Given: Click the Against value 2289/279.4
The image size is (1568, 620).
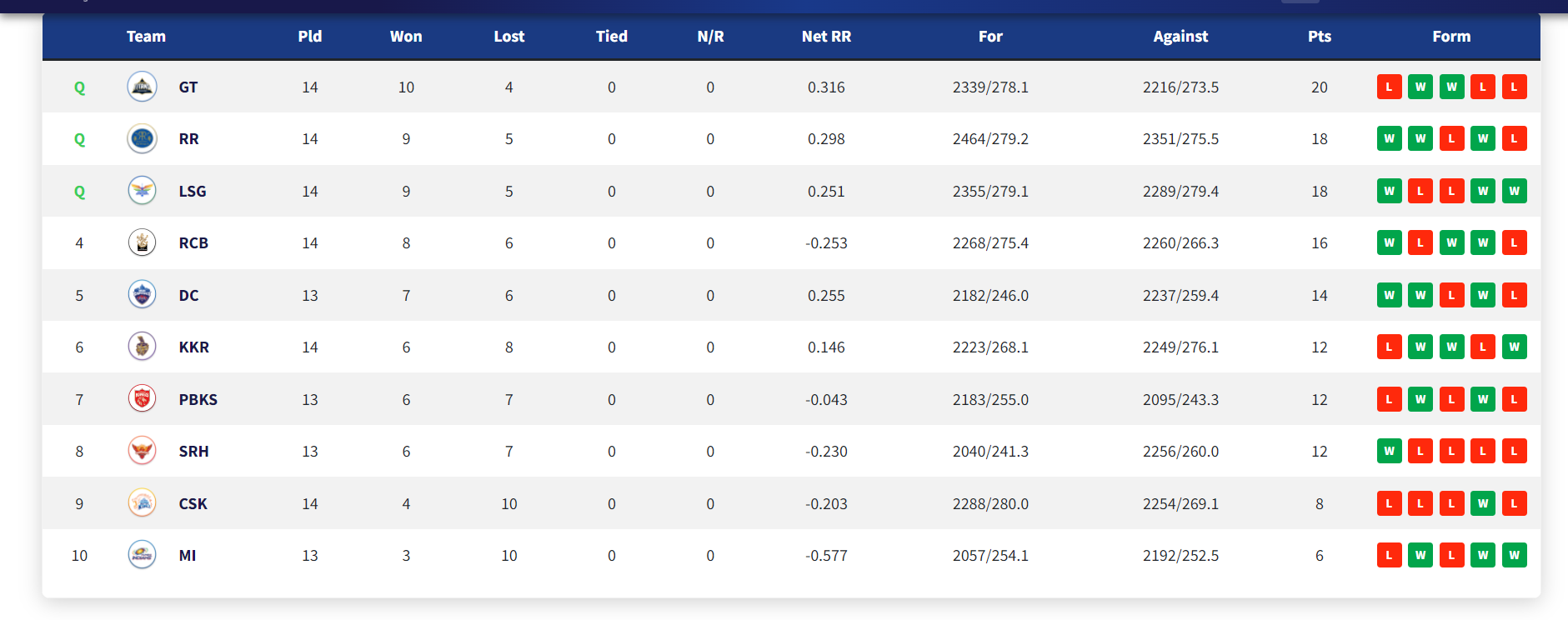Looking at the screenshot, I should click(1180, 191).
